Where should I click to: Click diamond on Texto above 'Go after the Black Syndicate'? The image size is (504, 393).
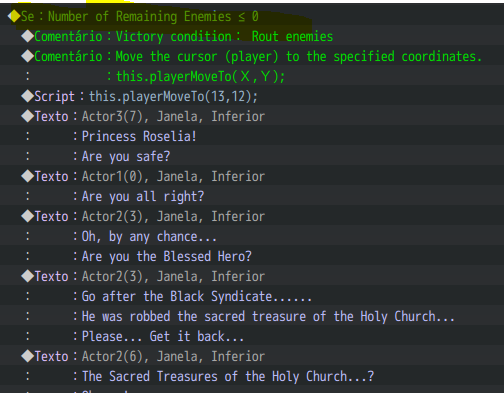click(28, 276)
